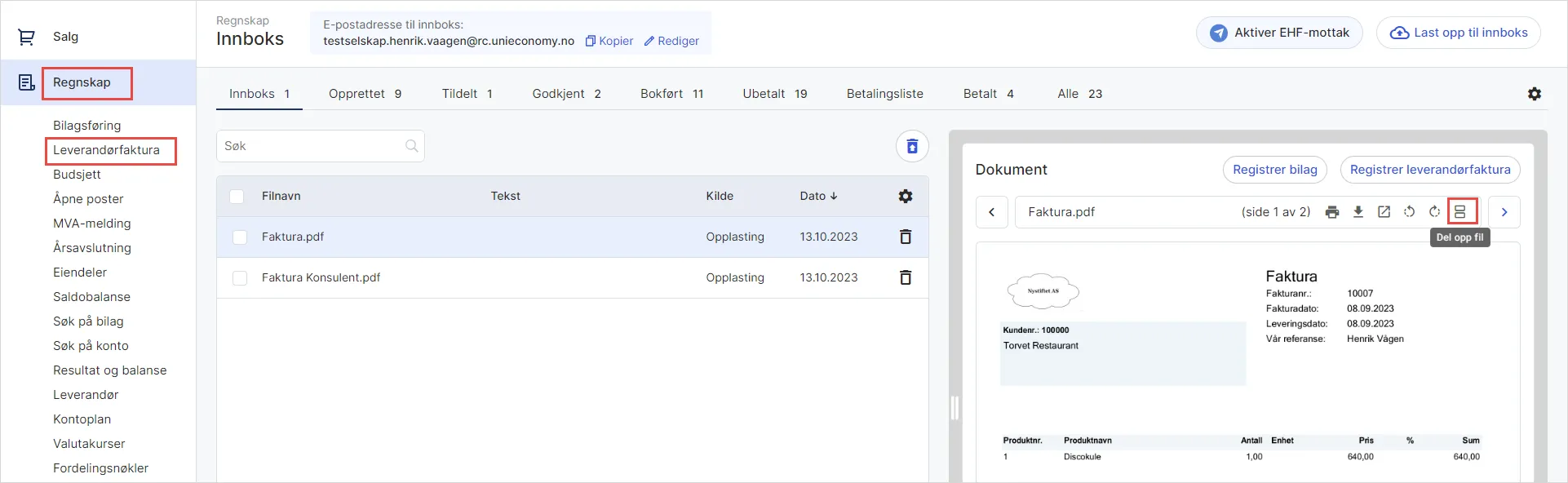Open the column settings gear in the table header
Screen dimensions: 1568x483
click(906, 196)
